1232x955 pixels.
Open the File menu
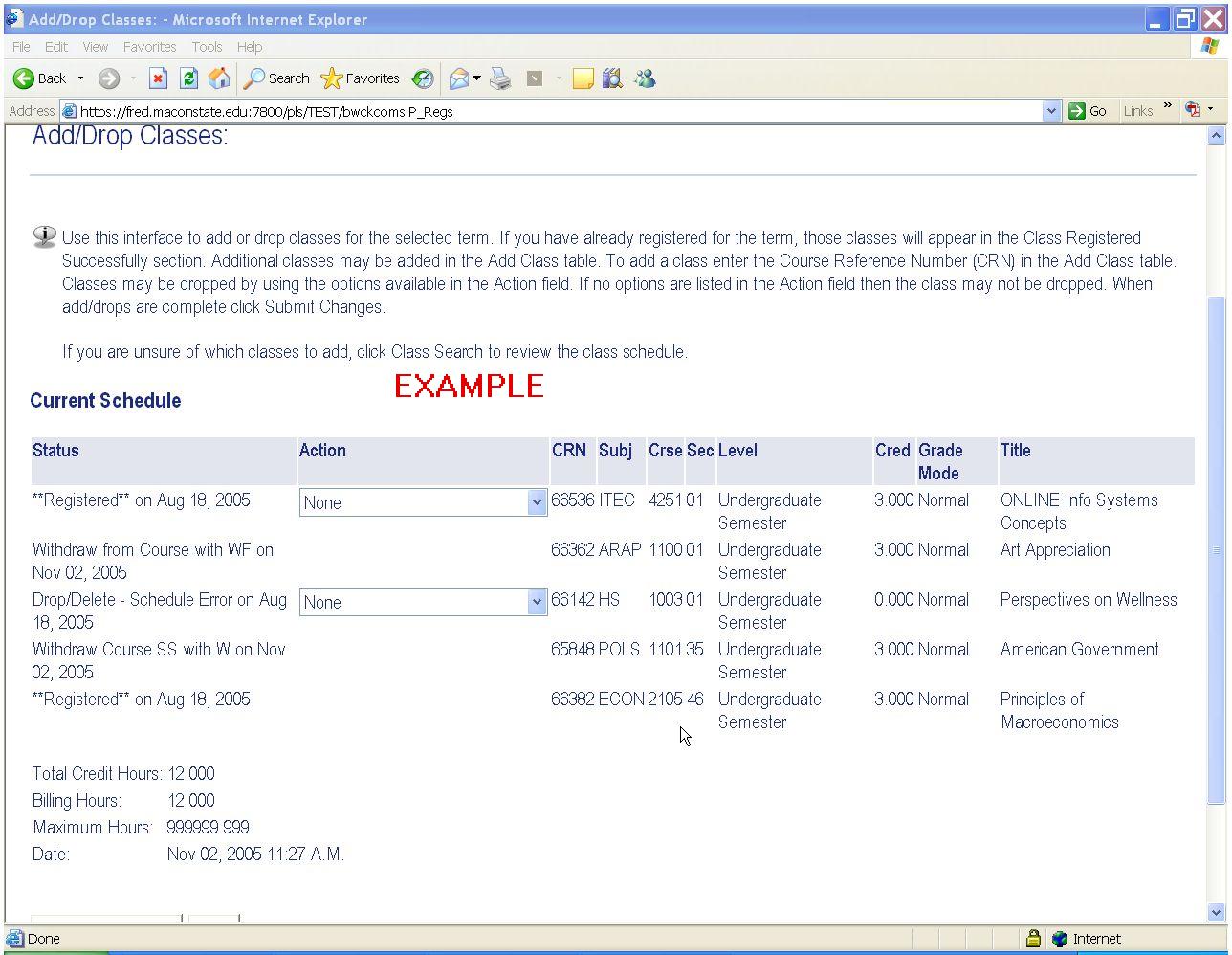coord(21,46)
